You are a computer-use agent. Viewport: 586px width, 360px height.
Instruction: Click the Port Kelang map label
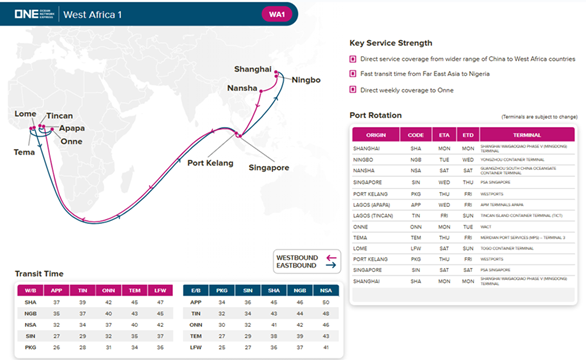(210, 163)
